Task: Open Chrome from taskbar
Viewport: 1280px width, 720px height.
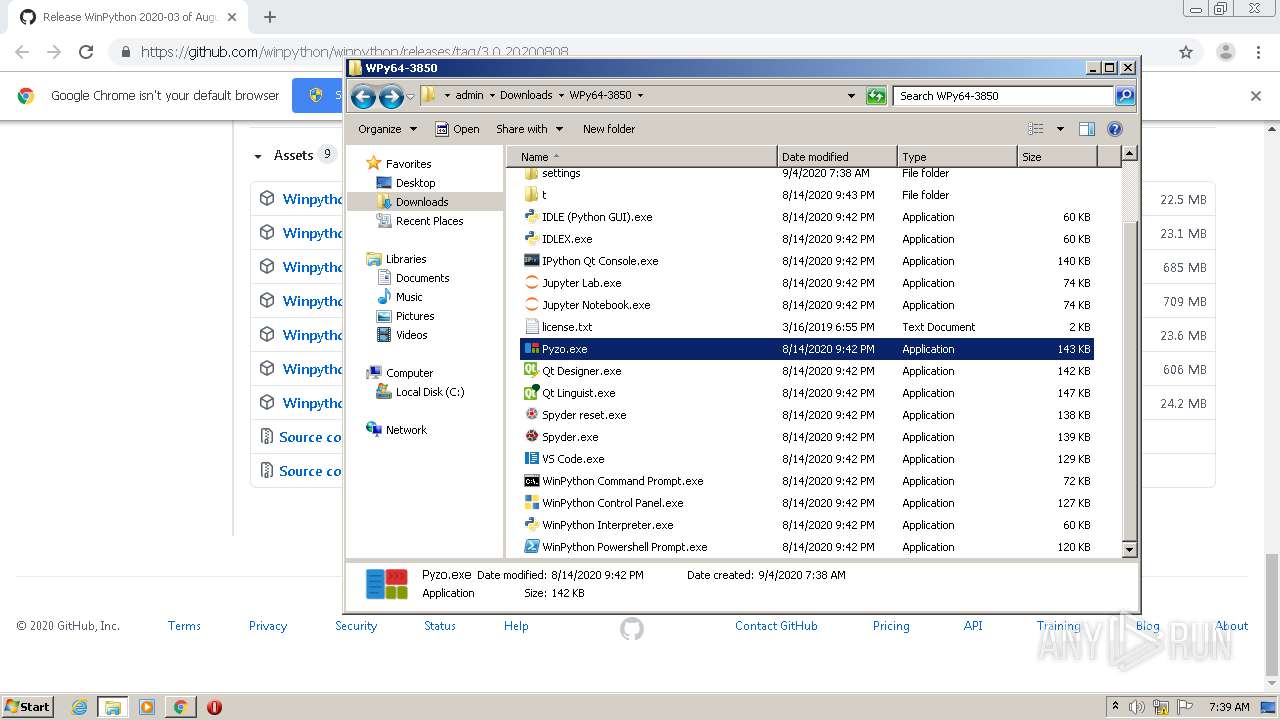Action: click(180, 707)
